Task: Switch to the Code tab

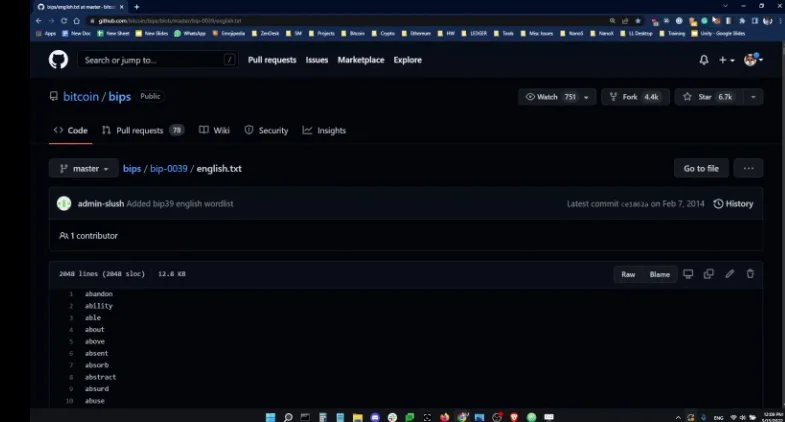Action: (x=71, y=130)
